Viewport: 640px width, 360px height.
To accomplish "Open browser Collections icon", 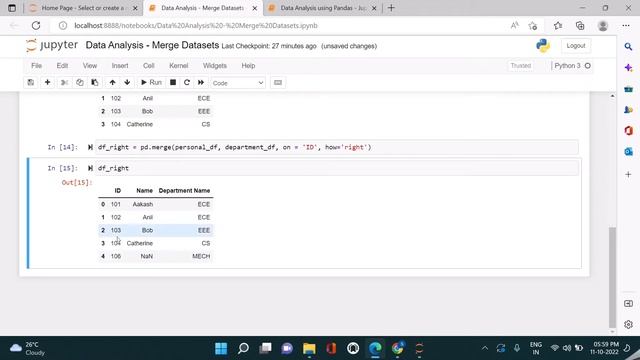I will pyautogui.click(x=580, y=26).
